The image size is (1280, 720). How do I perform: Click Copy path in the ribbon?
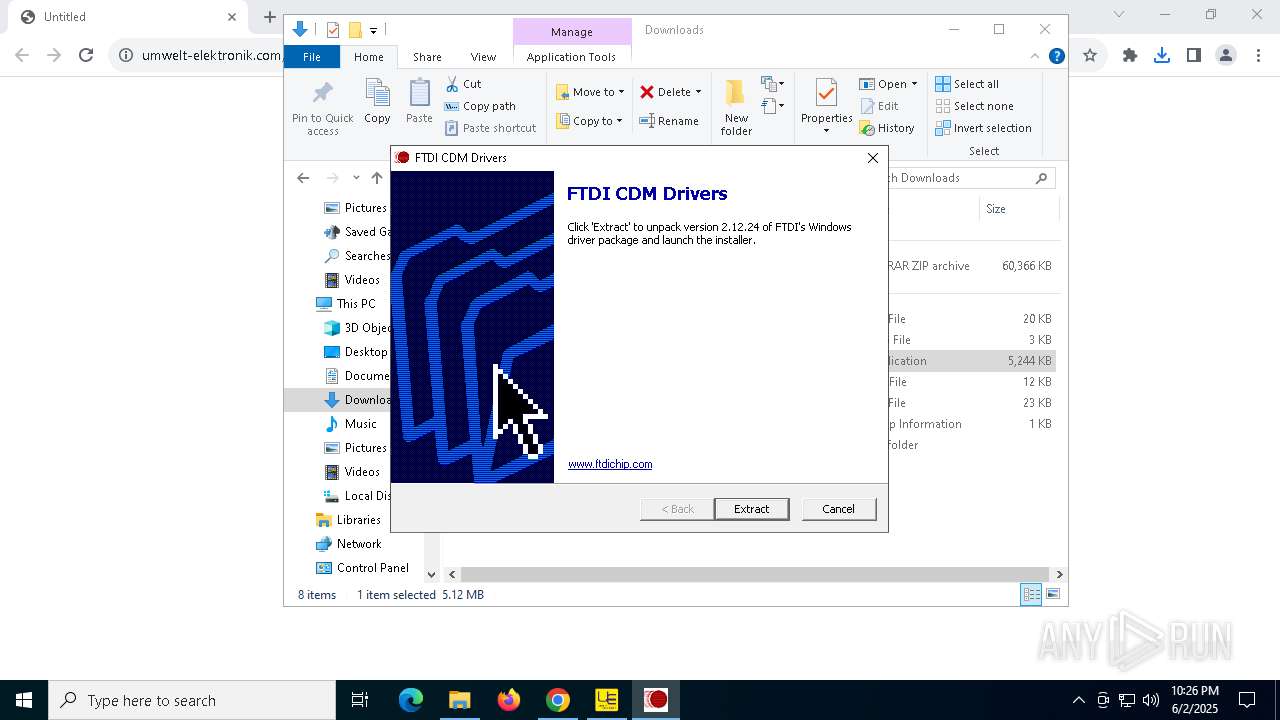tap(481, 106)
